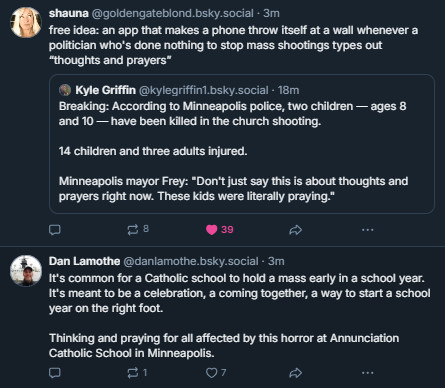Visit @danlamothe.bsky.social handle link
The height and width of the screenshot is (388, 445).
tap(191, 261)
